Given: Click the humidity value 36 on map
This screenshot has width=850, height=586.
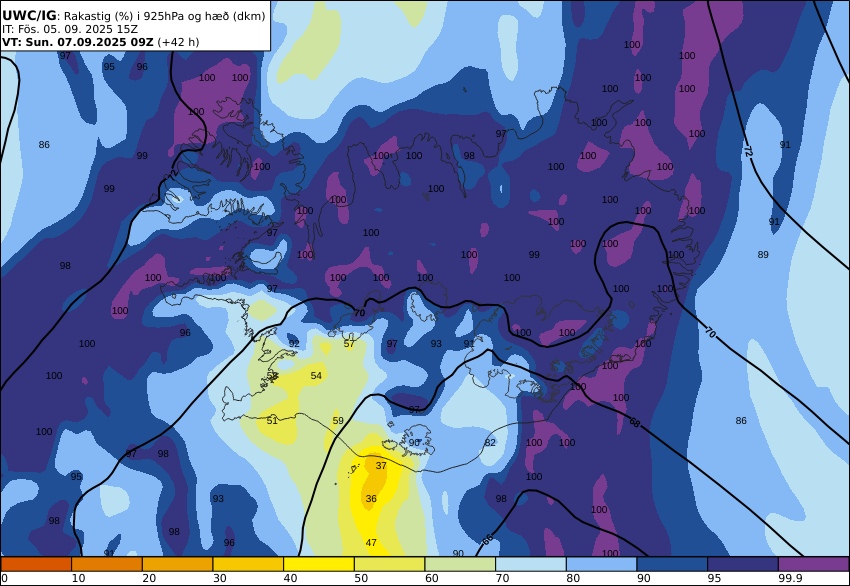Looking at the screenshot, I should click(371, 499).
